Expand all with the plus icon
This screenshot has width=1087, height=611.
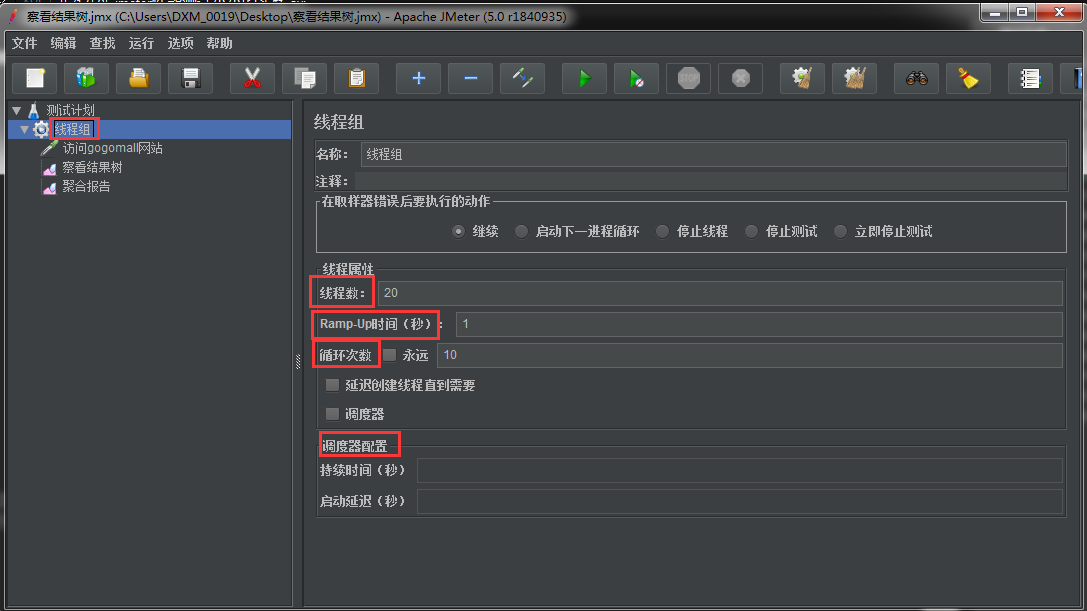pos(419,78)
